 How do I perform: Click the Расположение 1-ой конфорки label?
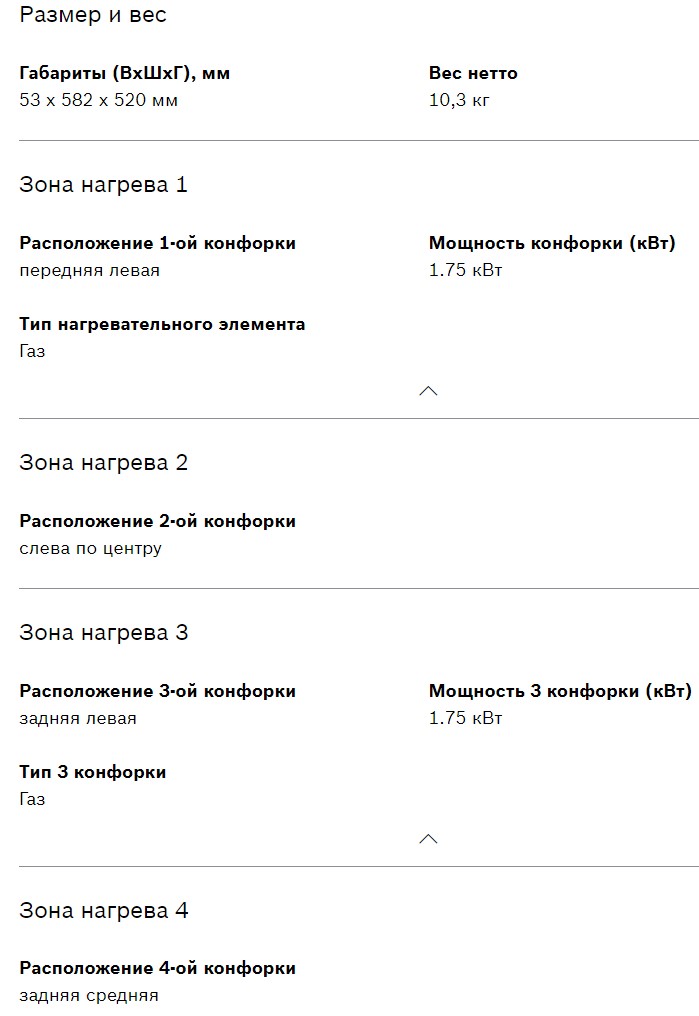(x=157, y=243)
